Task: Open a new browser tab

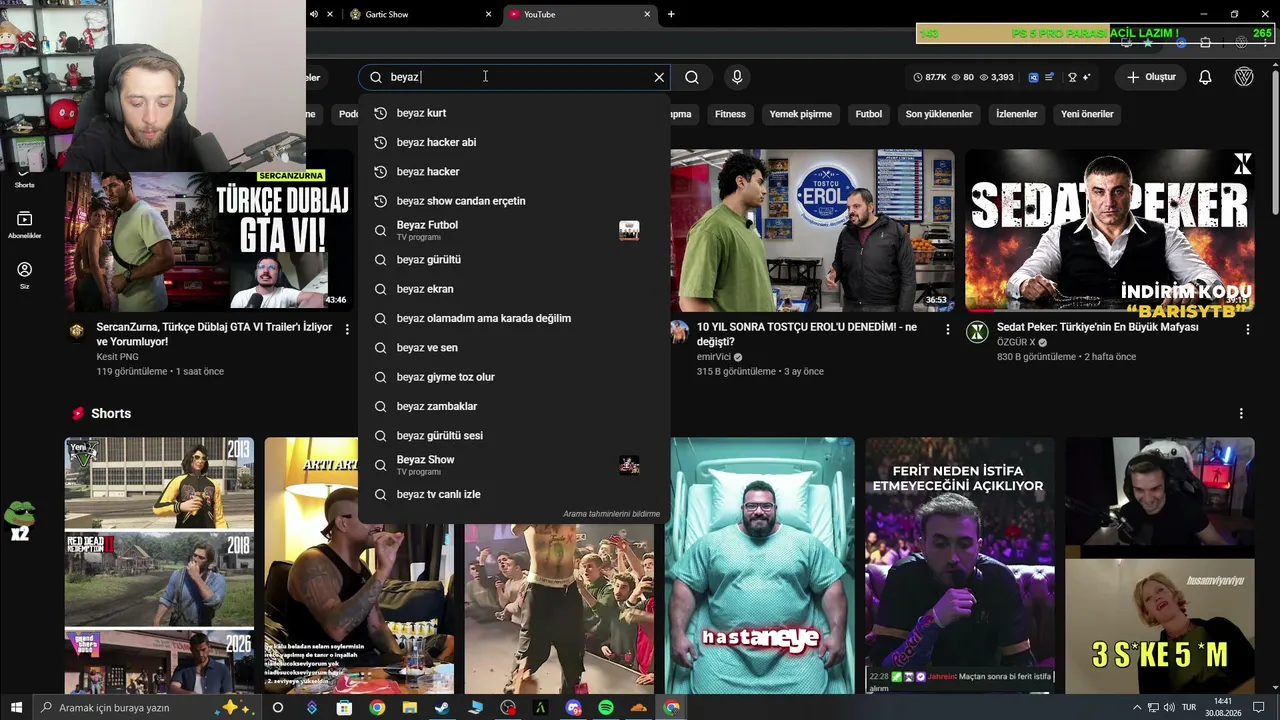Action: [671, 14]
